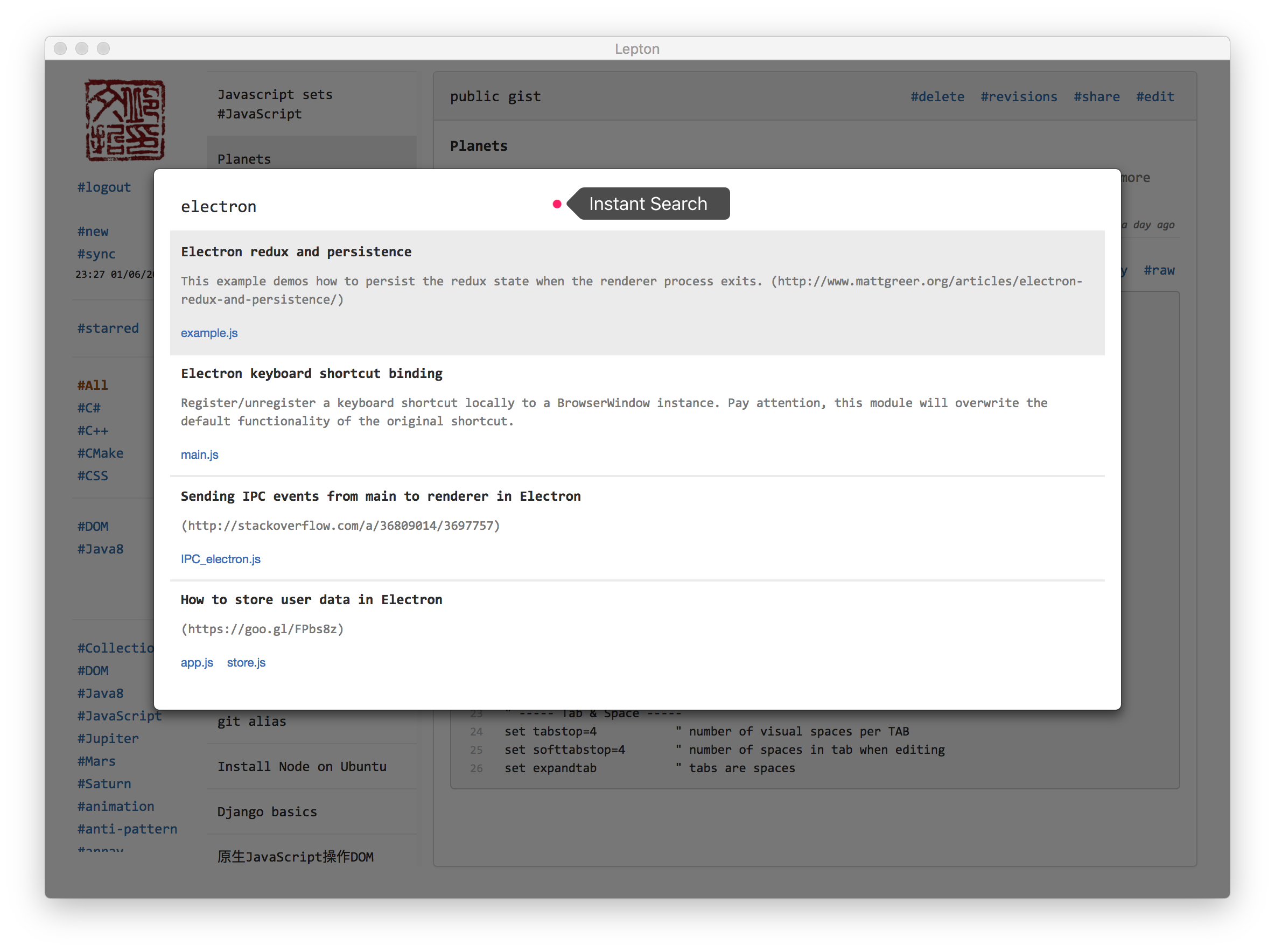Screen dimensions: 1275x952
Task: Select Electron redux and persistence result
Action: click(296, 252)
